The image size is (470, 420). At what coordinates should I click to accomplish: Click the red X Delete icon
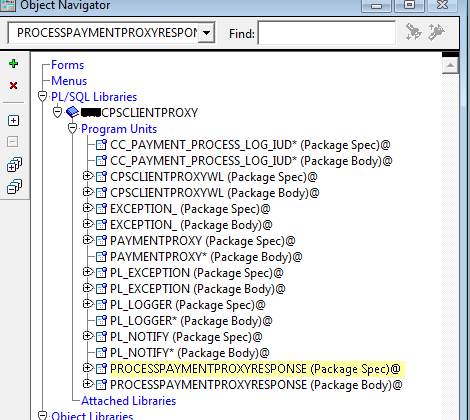[x=13, y=86]
